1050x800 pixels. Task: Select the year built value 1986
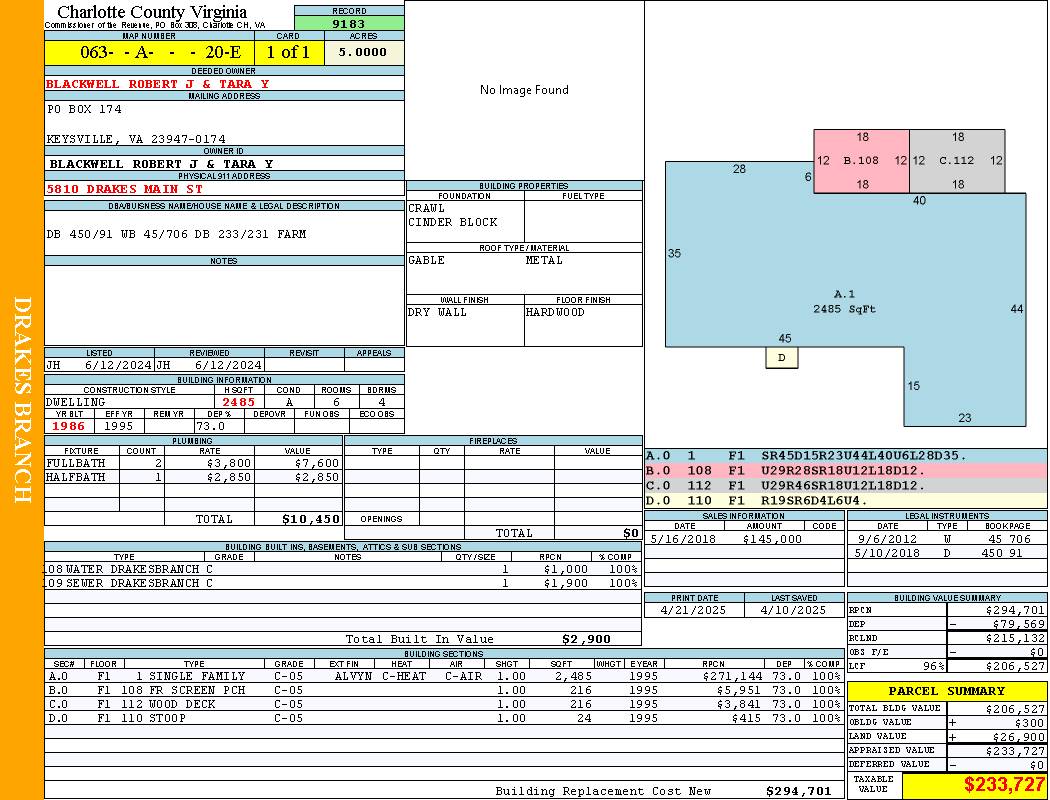click(x=69, y=426)
